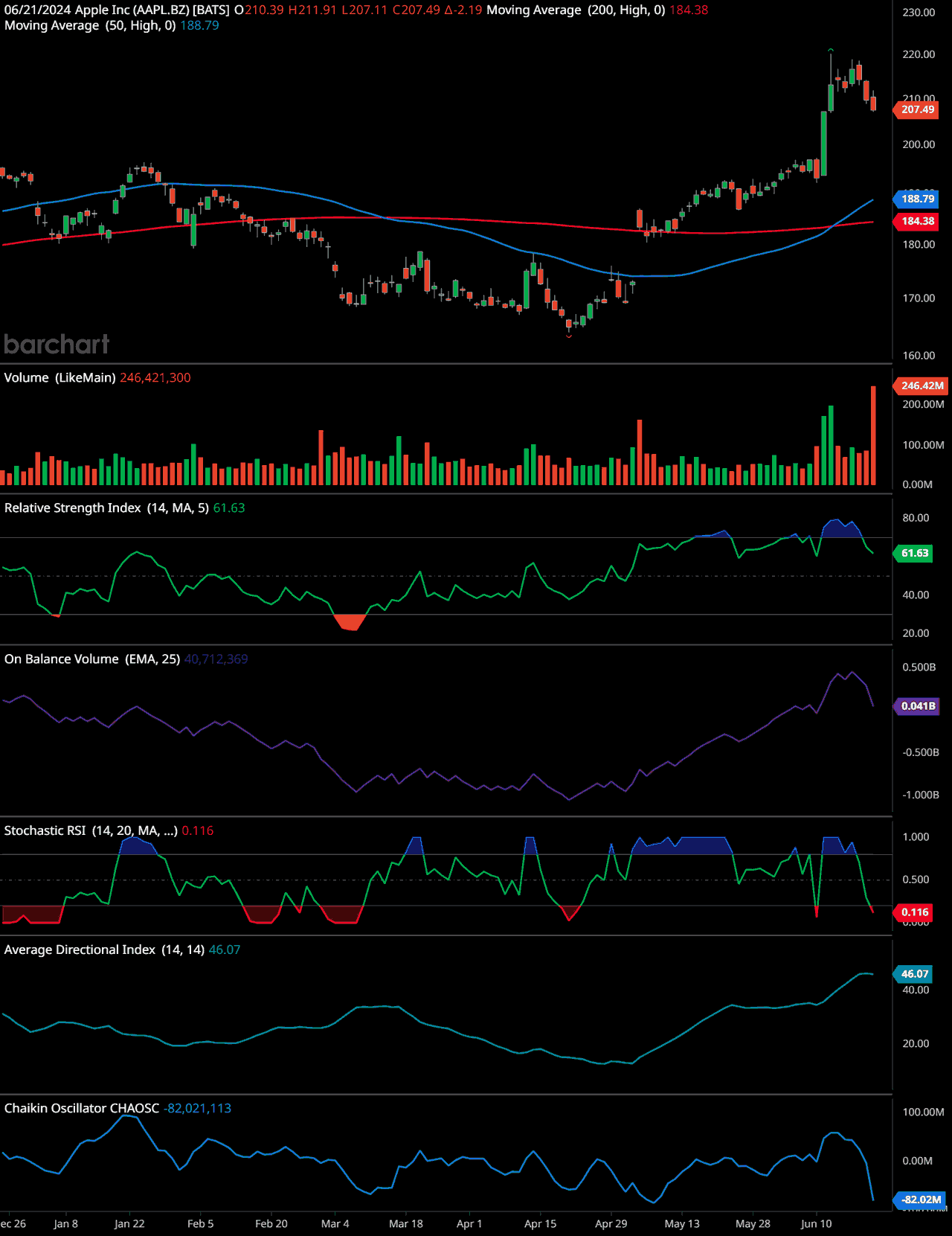Click the Volume (LikeMain) label
This screenshot has width=952, height=1236.
[x=59, y=377]
